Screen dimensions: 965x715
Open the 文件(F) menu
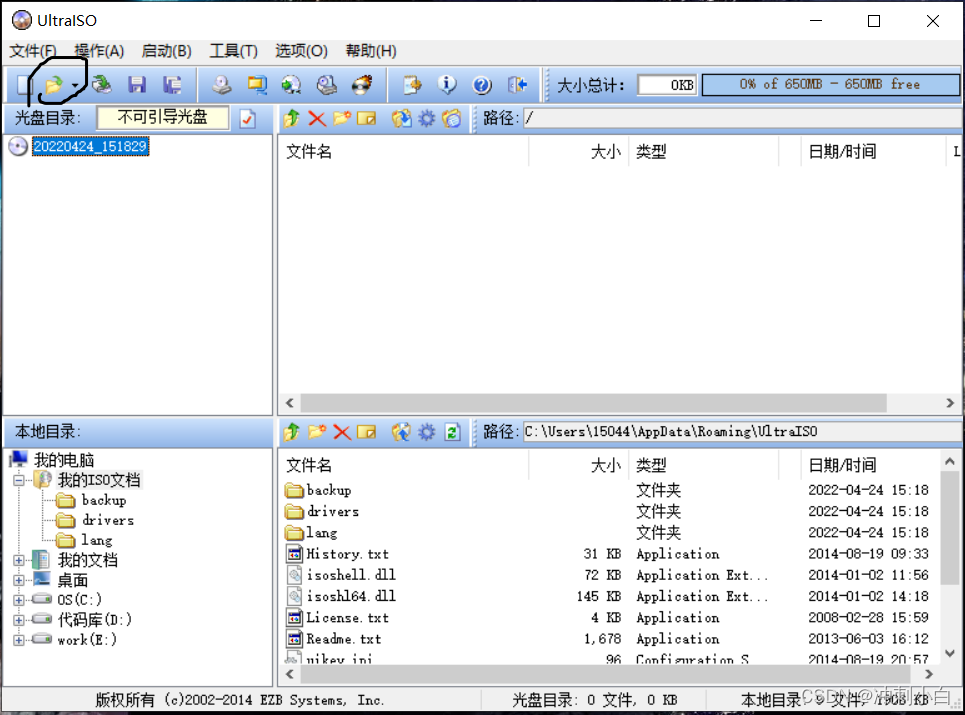pos(33,51)
